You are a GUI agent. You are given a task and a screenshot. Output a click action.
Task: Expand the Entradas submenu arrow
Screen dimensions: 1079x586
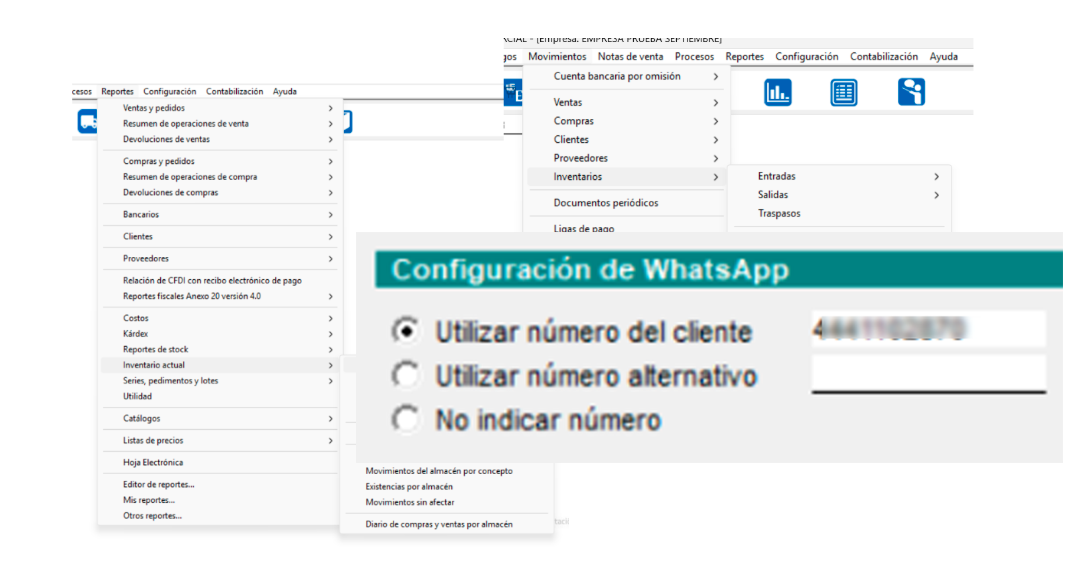click(936, 177)
